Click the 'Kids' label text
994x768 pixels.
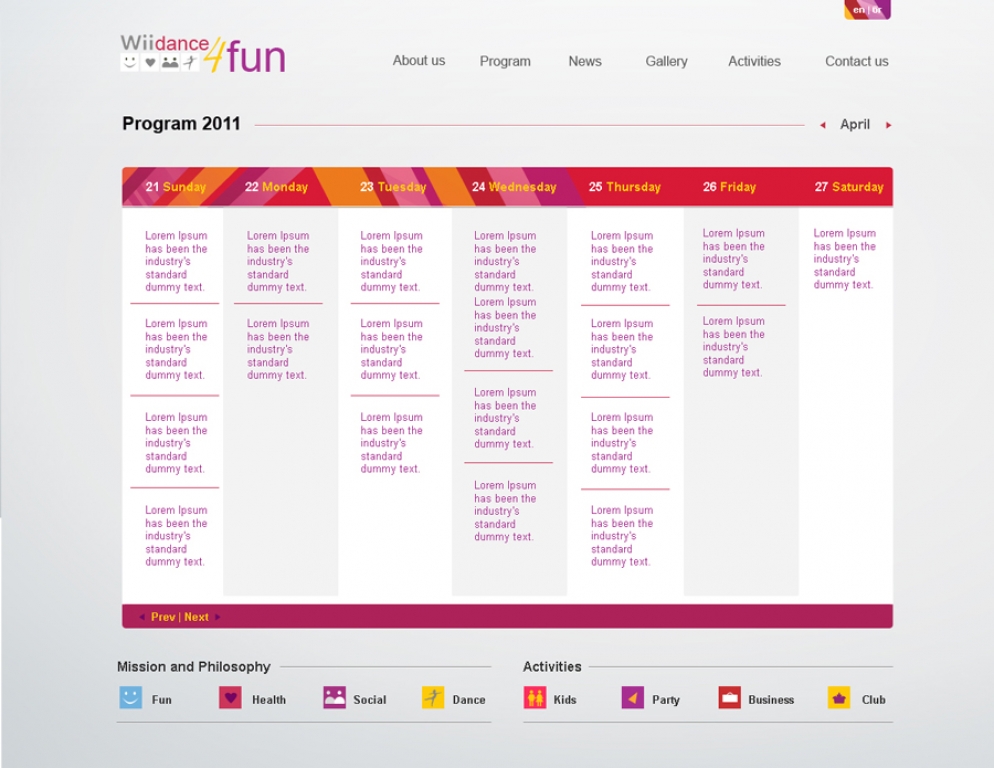[565, 700]
